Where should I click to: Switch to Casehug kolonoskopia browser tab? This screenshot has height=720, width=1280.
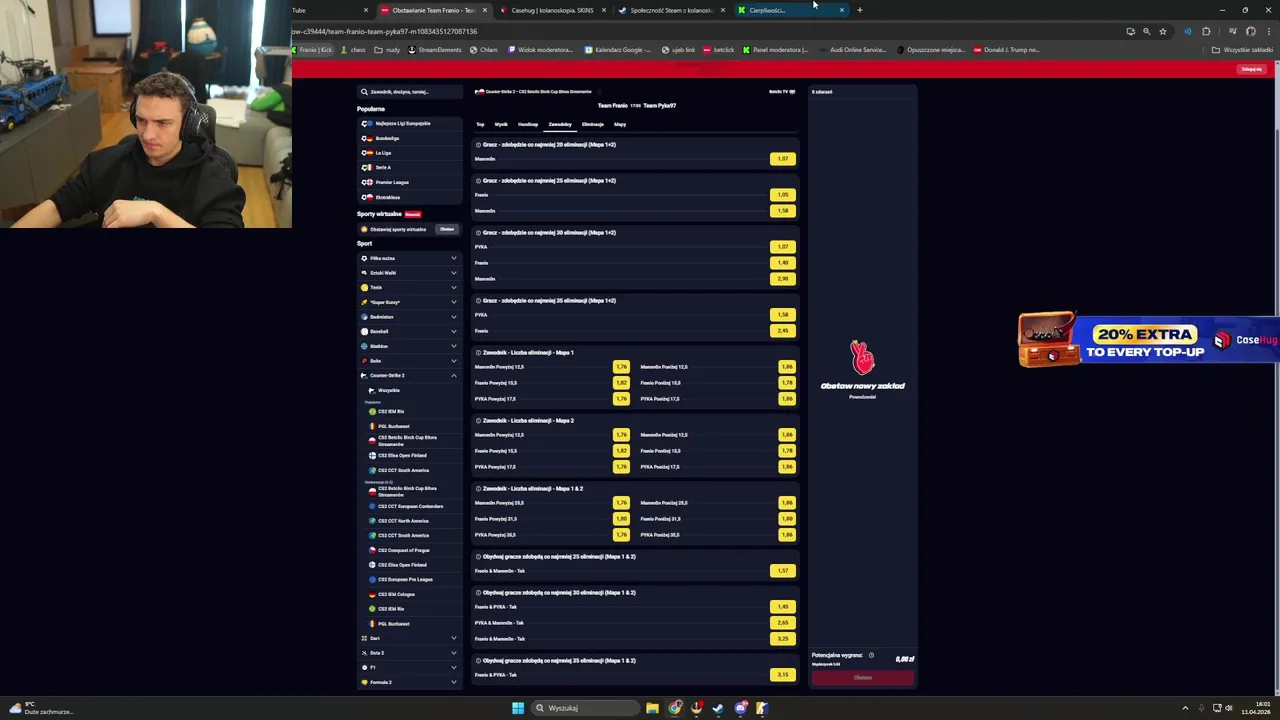coord(552,10)
